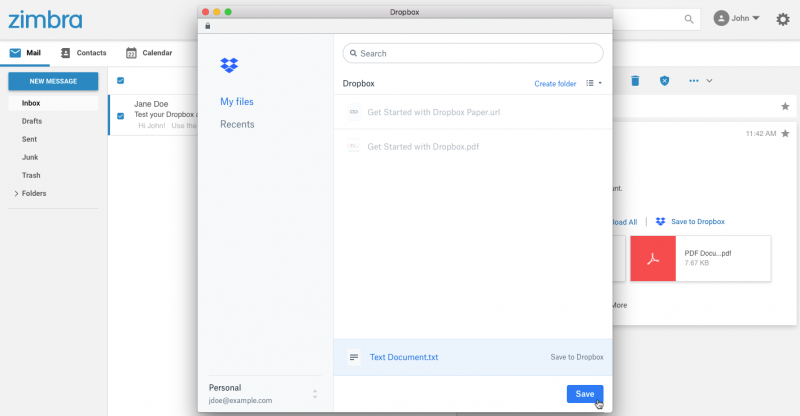This screenshot has height=416, width=800.
Task: Star the 11:42 AM message
Action: (785, 133)
